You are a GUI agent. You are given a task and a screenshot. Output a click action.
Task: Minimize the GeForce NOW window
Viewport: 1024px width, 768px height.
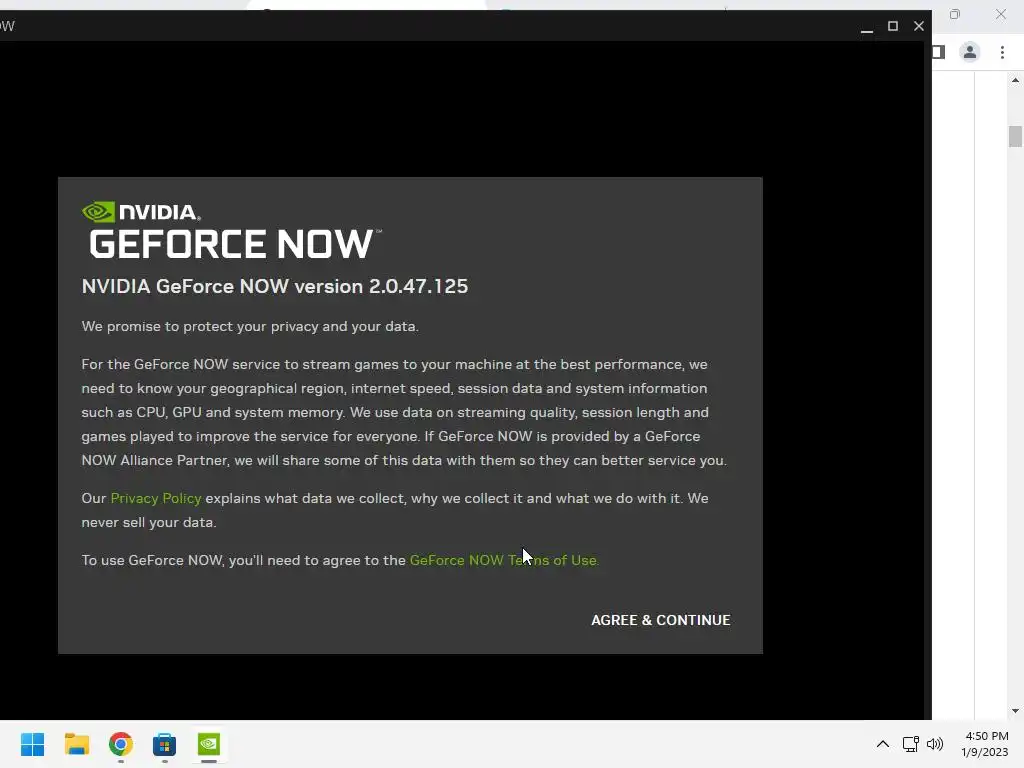867,27
